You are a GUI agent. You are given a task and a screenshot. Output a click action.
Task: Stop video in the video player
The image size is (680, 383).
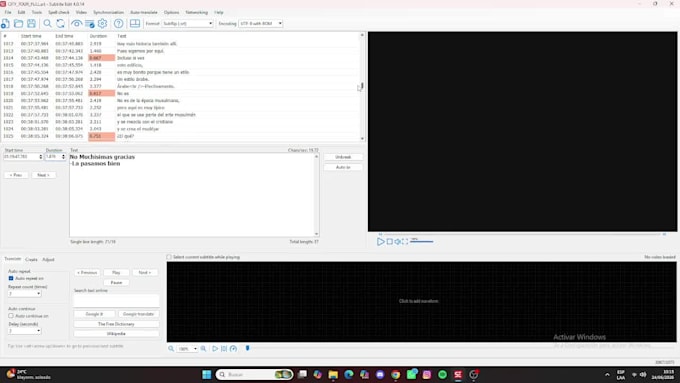pos(389,242)
